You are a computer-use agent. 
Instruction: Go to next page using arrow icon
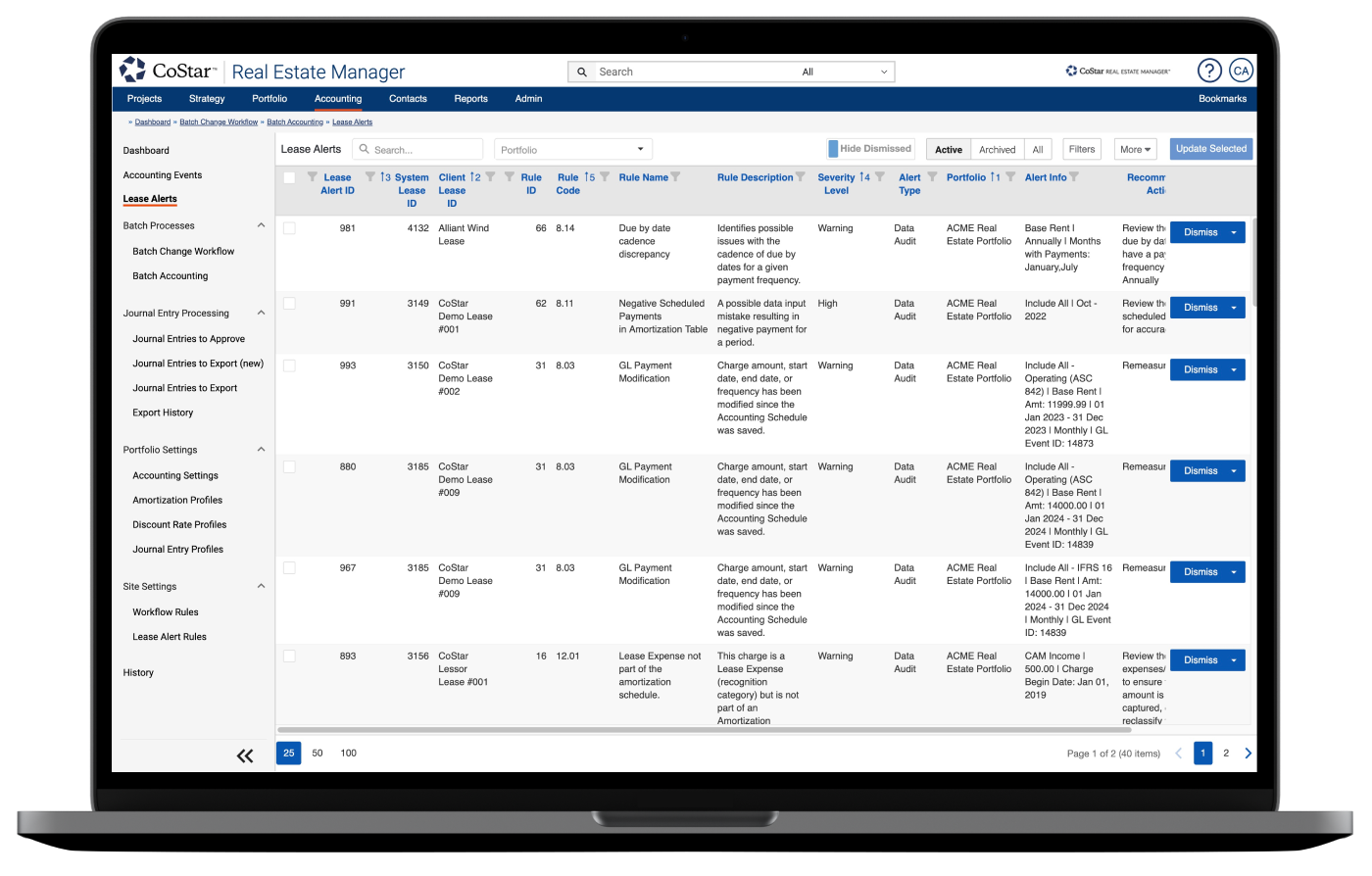1248,754
